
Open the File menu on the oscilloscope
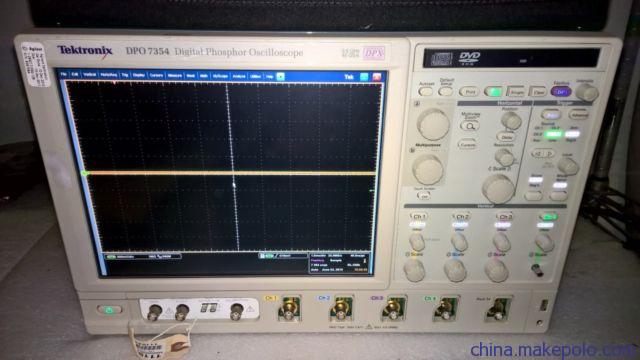click(x=64, y=75)
